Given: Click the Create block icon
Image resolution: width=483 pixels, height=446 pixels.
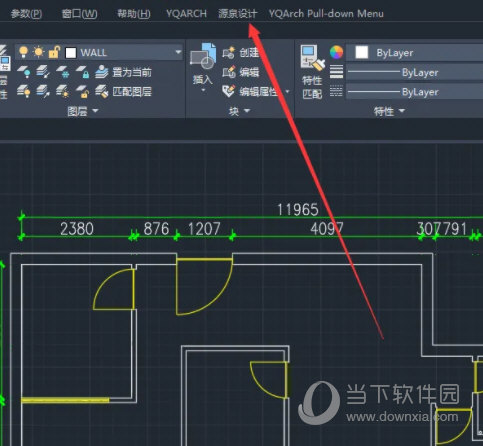Looking at the screenshot, I should pyautogui.click(x=229, y=52).
